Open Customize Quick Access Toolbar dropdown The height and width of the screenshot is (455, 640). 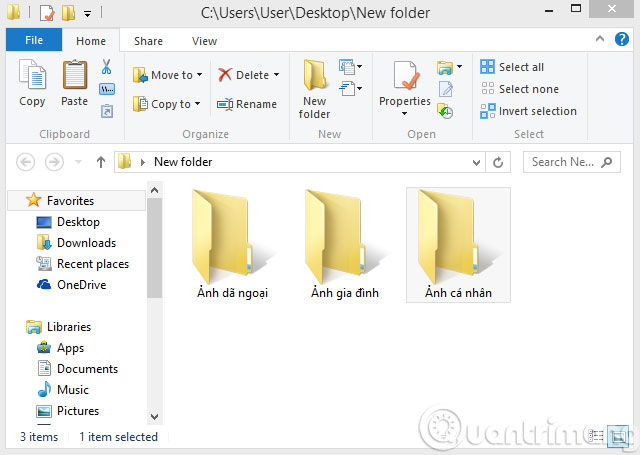coord(87,13)
